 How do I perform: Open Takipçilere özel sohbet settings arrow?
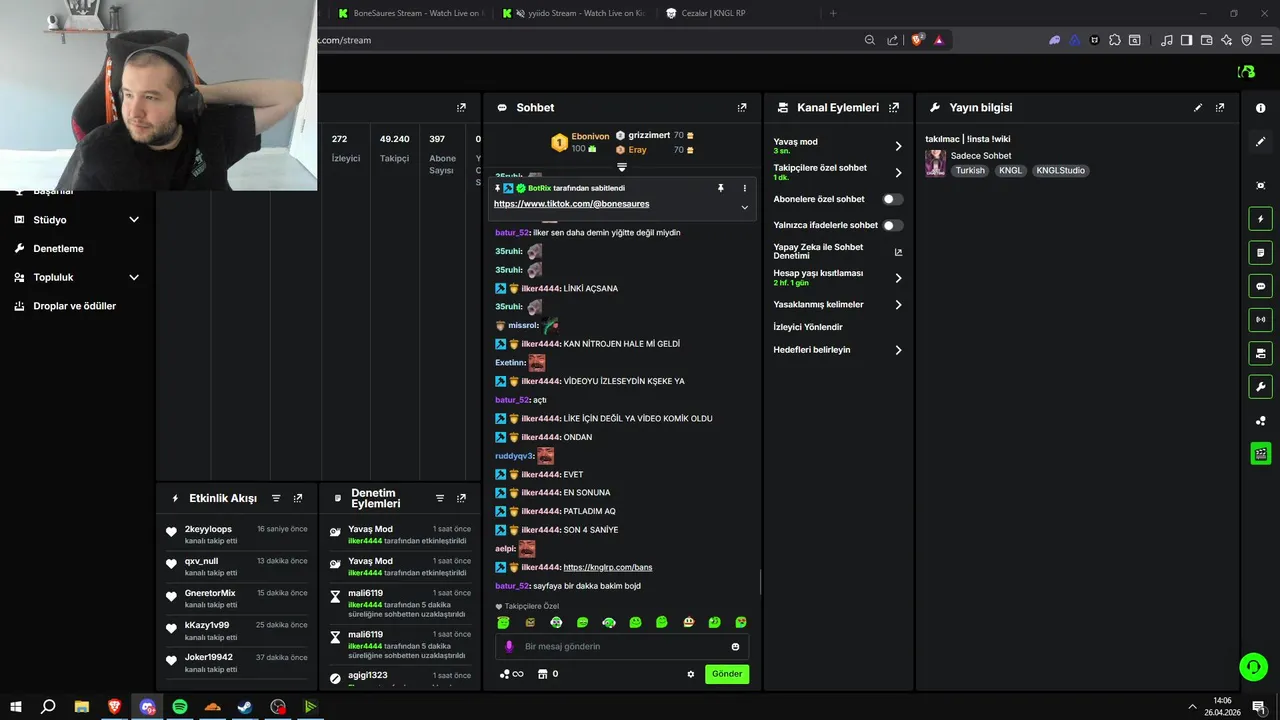(898, 173)
